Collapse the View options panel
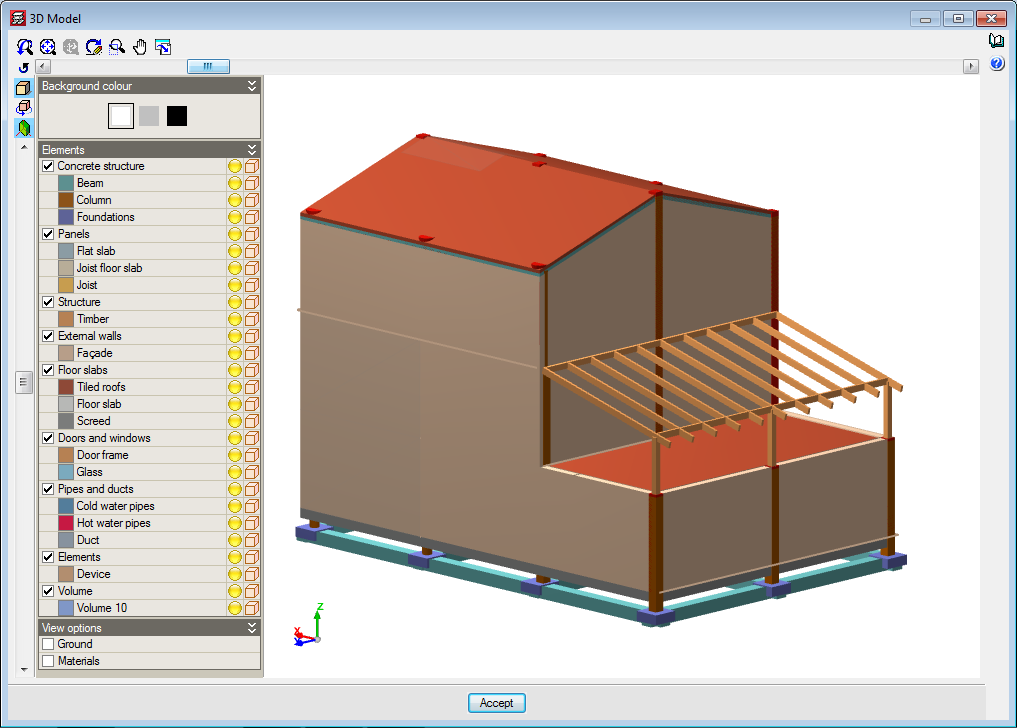The width and height of the screenshot is (1017, 728). pyautogui.click(x=252, y=628)
